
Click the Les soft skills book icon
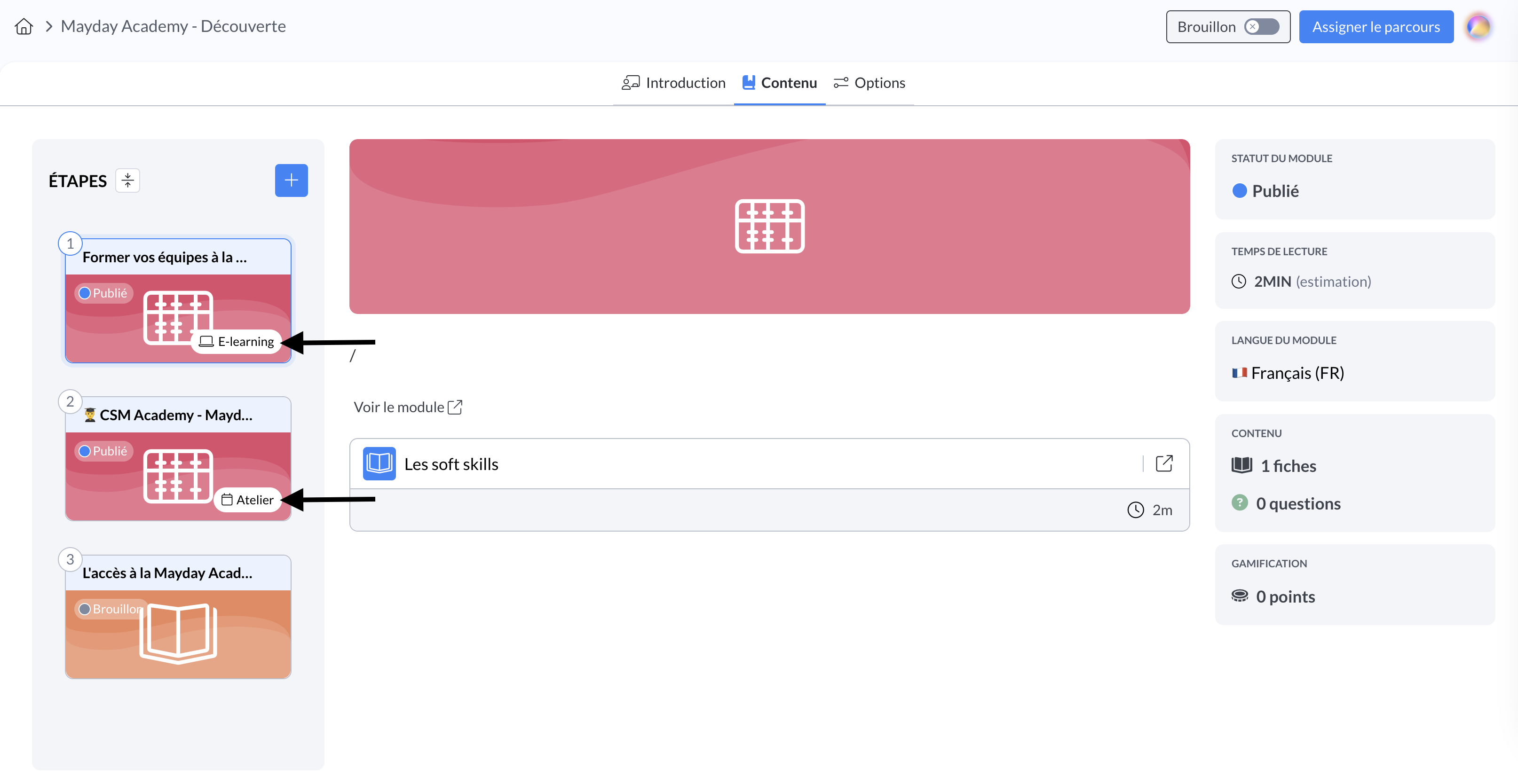[x=379, y=463]
